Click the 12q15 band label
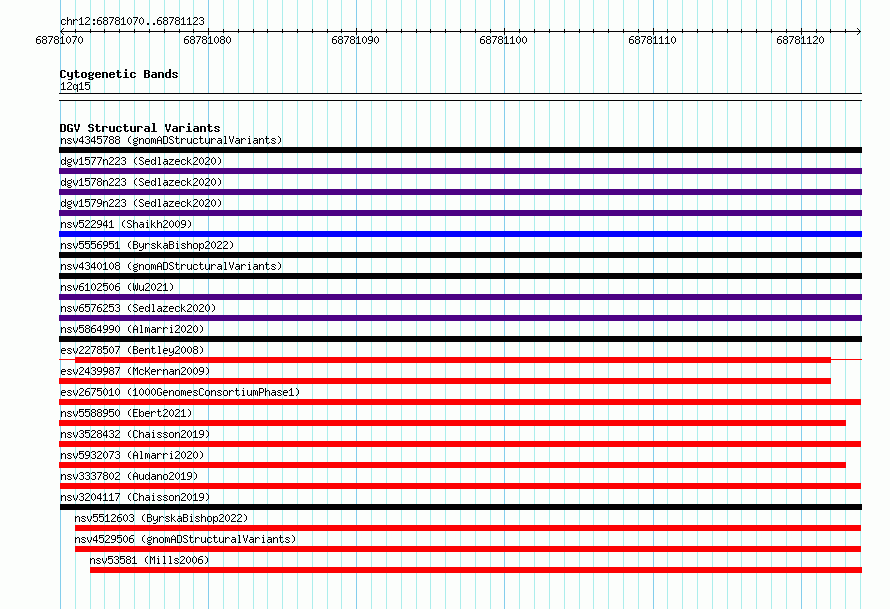 click(75, 86)
